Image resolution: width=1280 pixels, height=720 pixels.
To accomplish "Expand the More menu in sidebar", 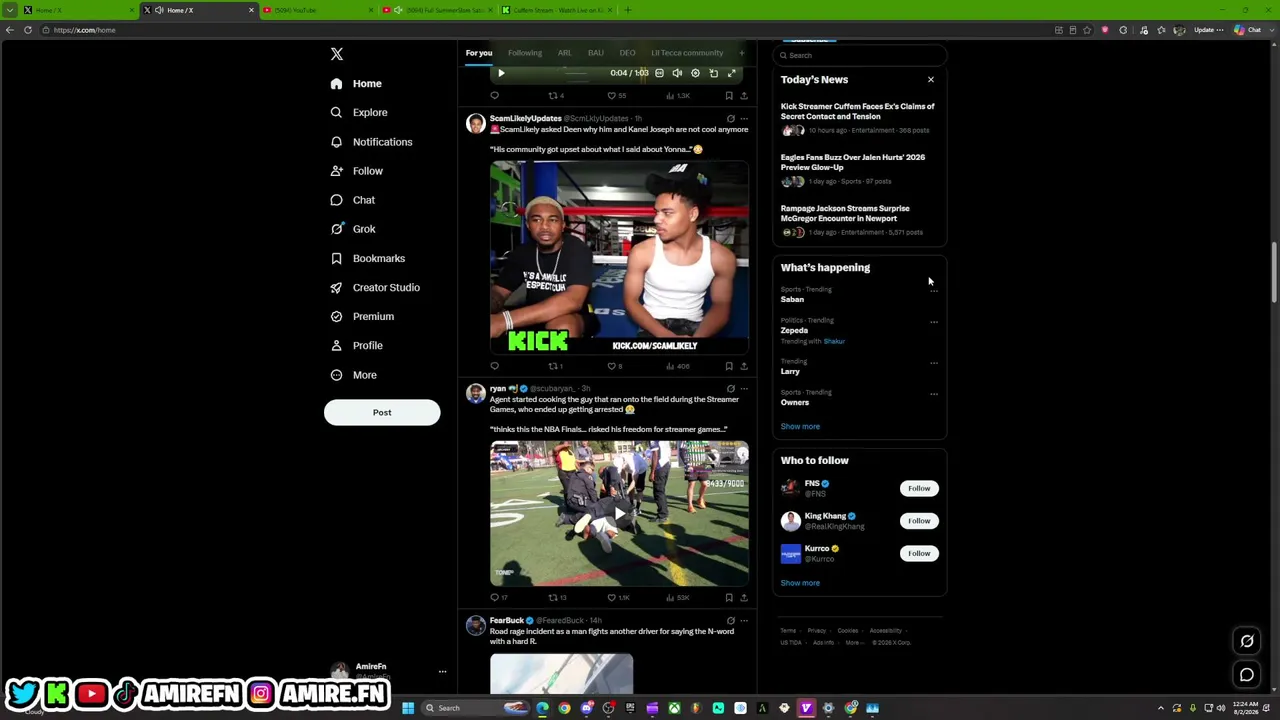I will (353, 375).
